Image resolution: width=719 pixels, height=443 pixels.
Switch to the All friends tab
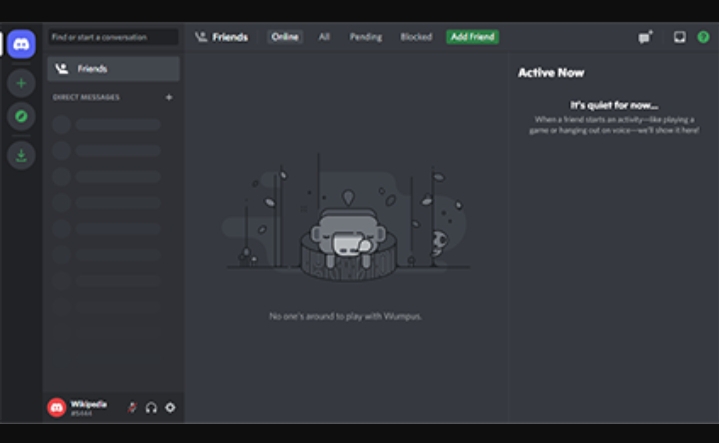(324, 37)
